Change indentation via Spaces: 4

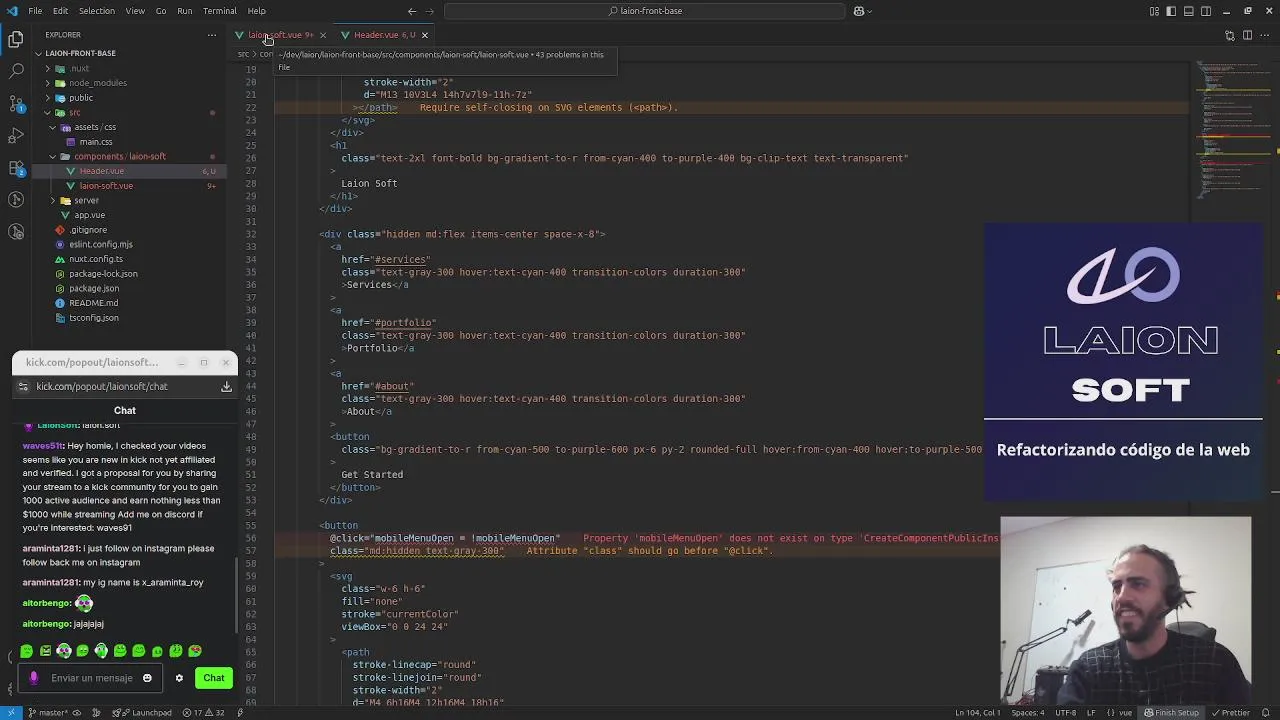(x=1027, y=713)
